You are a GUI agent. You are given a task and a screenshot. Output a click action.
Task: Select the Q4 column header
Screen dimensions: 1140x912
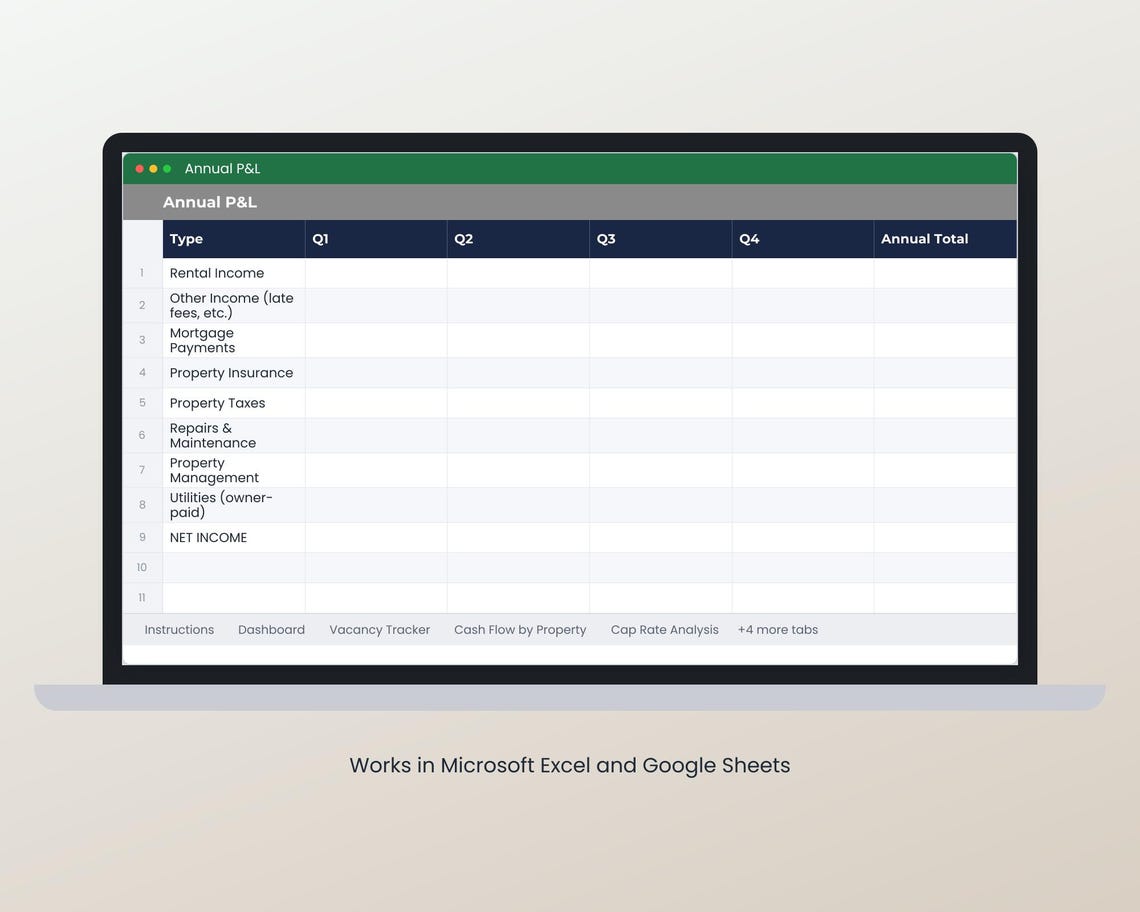[803, 239]
